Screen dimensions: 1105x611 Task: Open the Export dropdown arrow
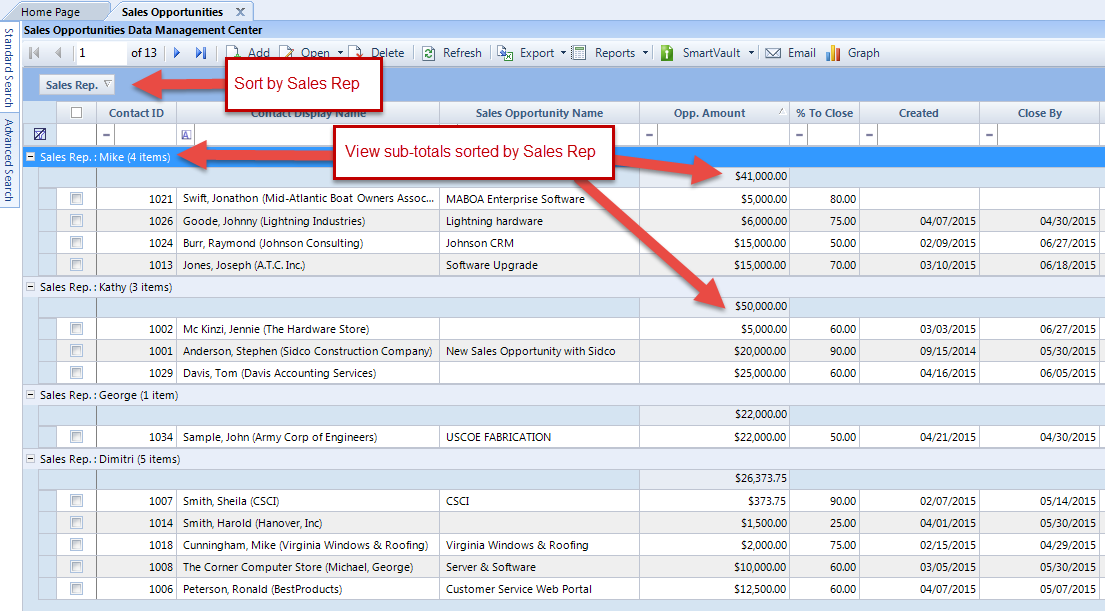click(562, 53)
